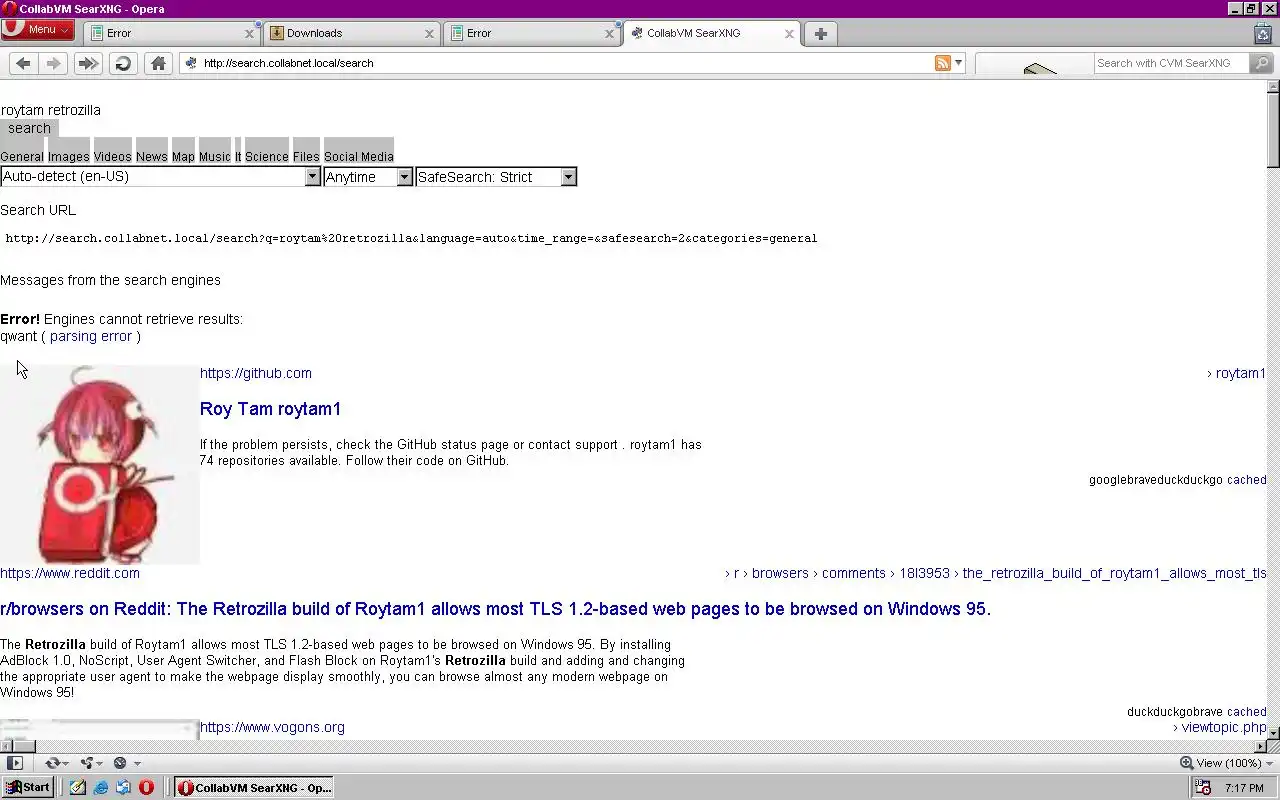Open the https://www.reddit.com result link

(70, 573)
